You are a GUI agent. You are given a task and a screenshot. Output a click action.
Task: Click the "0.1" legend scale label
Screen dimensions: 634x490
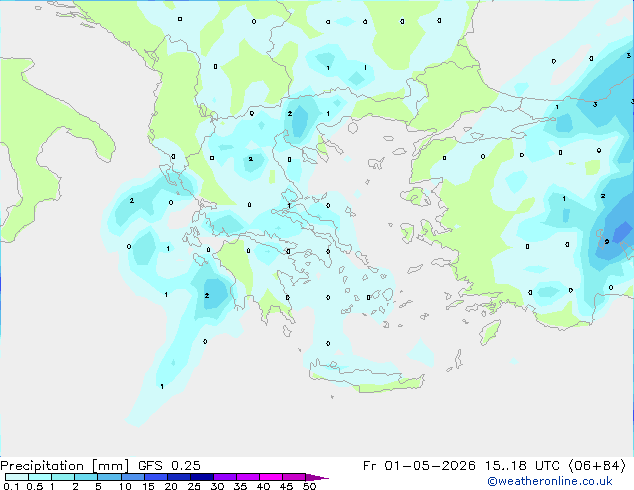tap(11, 486)
